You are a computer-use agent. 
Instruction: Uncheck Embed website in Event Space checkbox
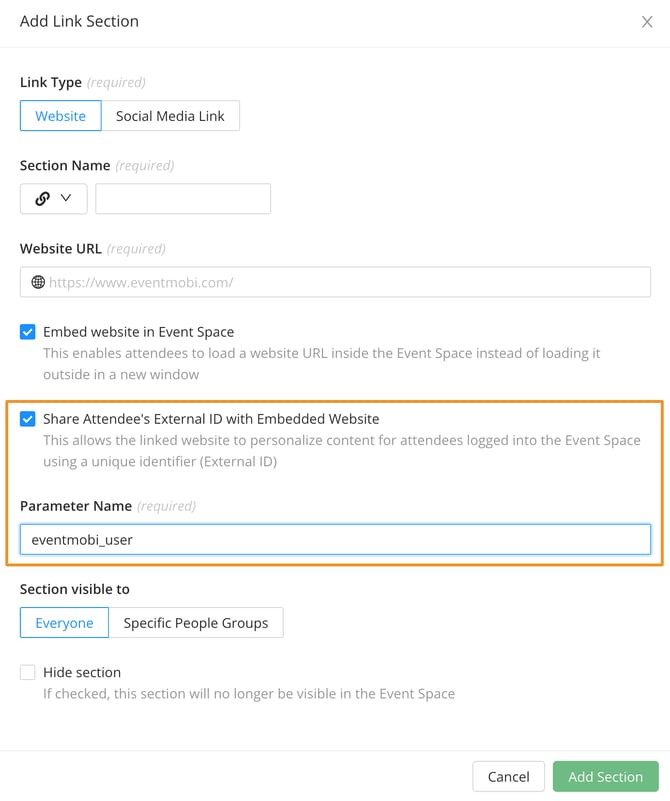(28, 332)
